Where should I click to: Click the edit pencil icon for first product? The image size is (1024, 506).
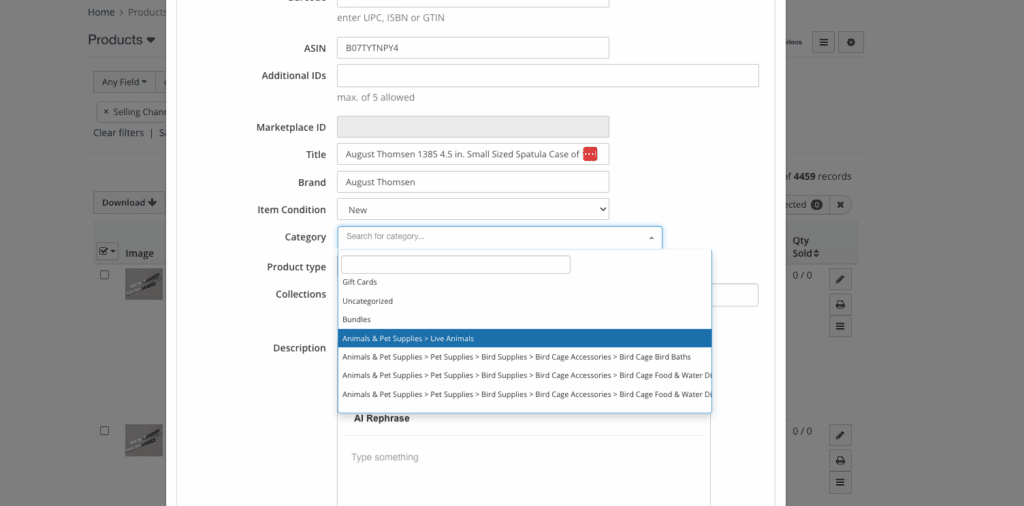pos(841,279)
